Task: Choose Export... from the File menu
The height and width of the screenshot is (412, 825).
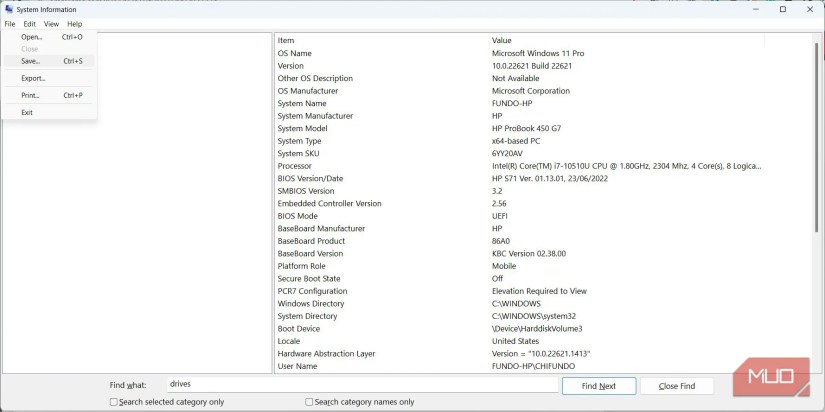Action: coord(49,78)
